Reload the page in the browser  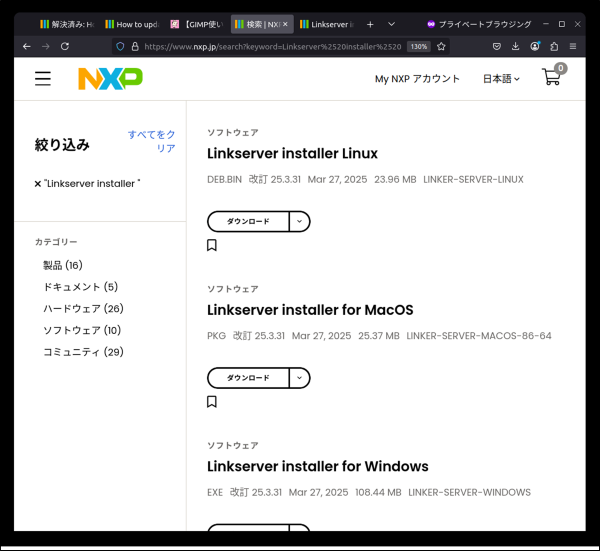(65, 46)
